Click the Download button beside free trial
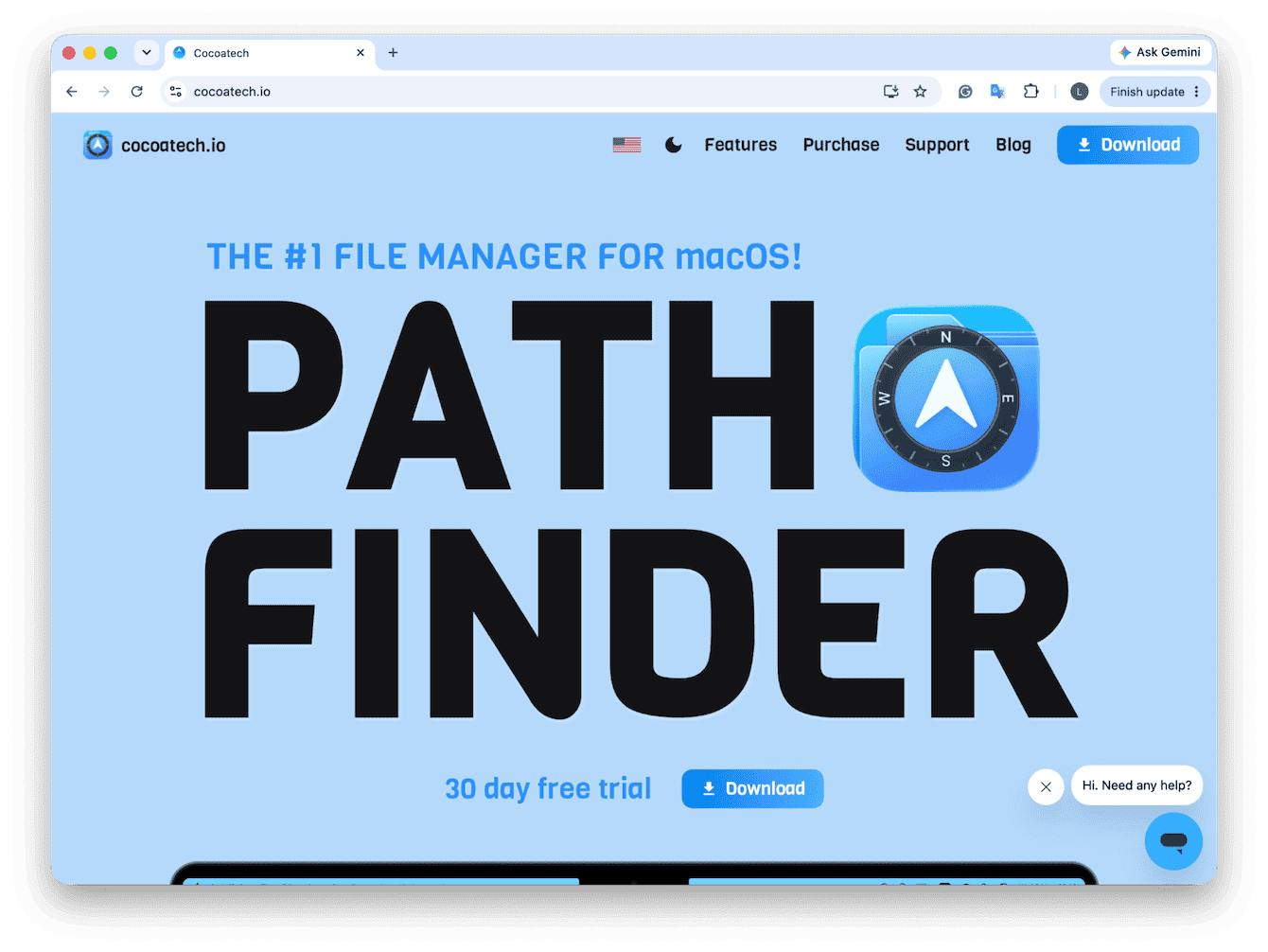The image size is (1268, 952). [x=752, y=788]
